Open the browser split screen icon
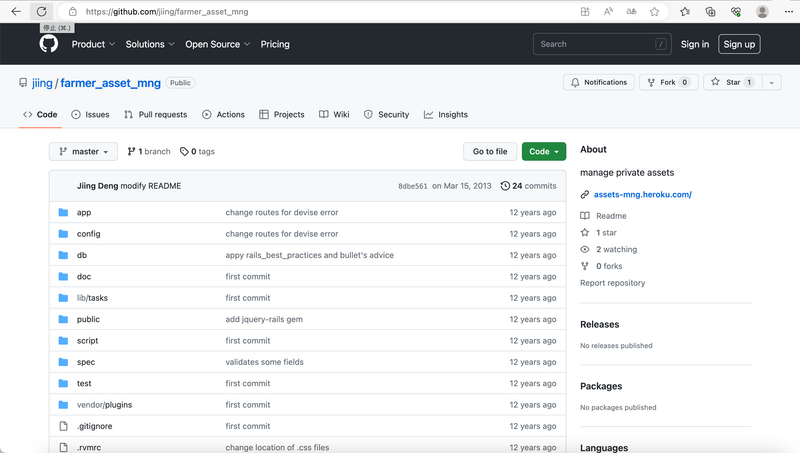 (x=585, y=11)
